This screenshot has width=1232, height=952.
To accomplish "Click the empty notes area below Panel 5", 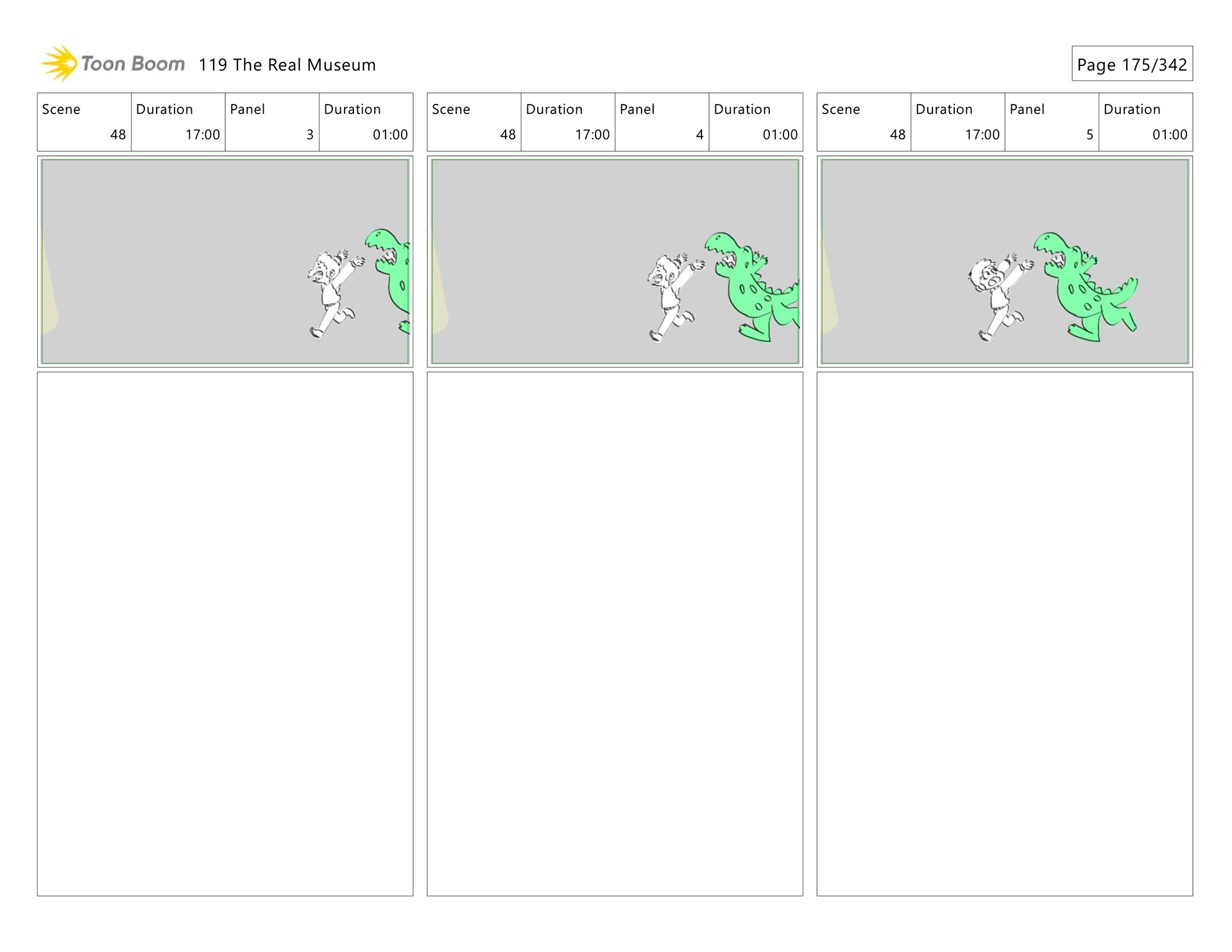I will [1004, 633].
